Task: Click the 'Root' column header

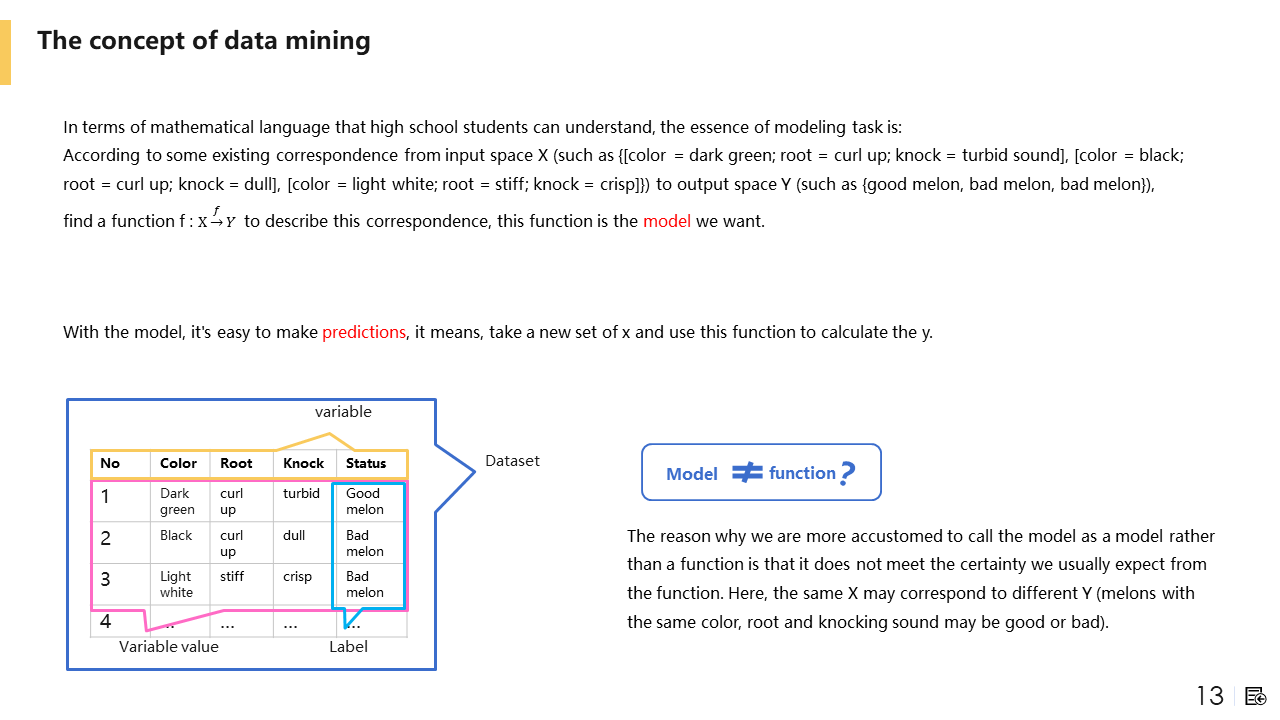Action: click(236, 463)
